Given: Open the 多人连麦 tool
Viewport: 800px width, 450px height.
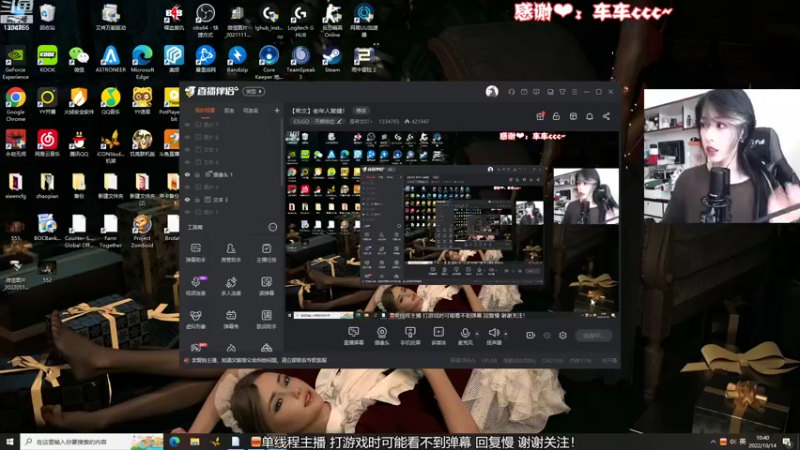Looking at the screenshot, I should (231, 286).
